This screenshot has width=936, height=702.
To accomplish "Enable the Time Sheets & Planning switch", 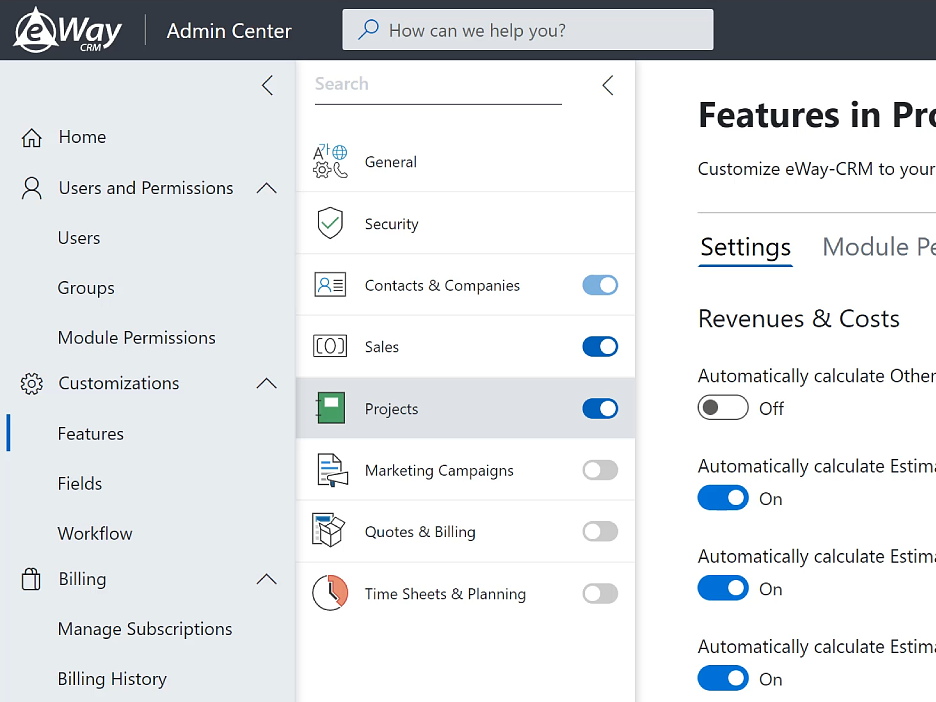I will 600,593.
